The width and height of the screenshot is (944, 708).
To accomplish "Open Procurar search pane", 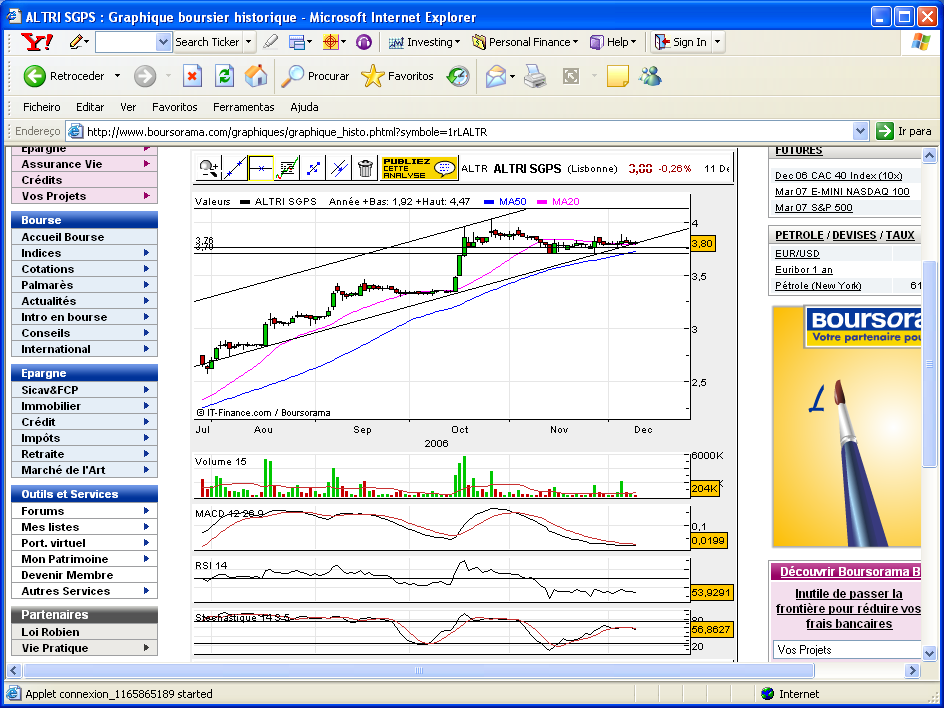I will pos(315,76).
